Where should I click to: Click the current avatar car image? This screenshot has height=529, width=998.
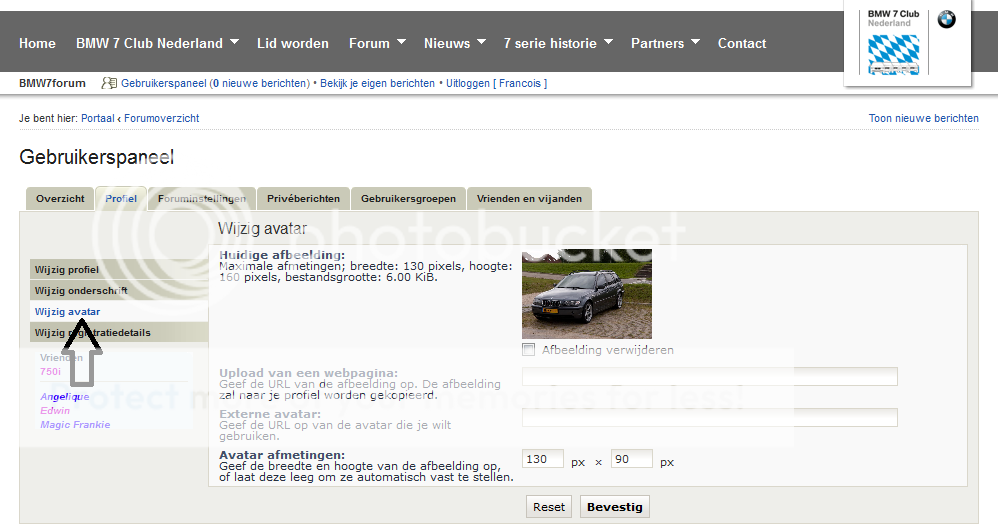587,293
